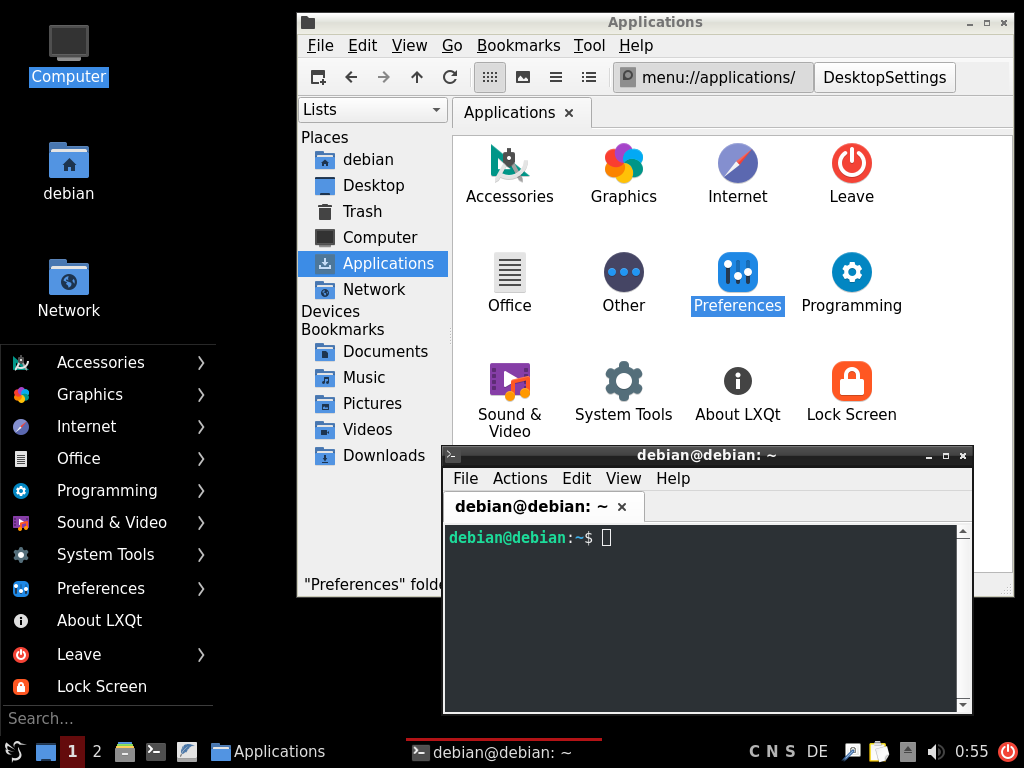Open the clipboard manager in the tray
This screenshot has height=768, width=1024.
click(x=879, y=751)
